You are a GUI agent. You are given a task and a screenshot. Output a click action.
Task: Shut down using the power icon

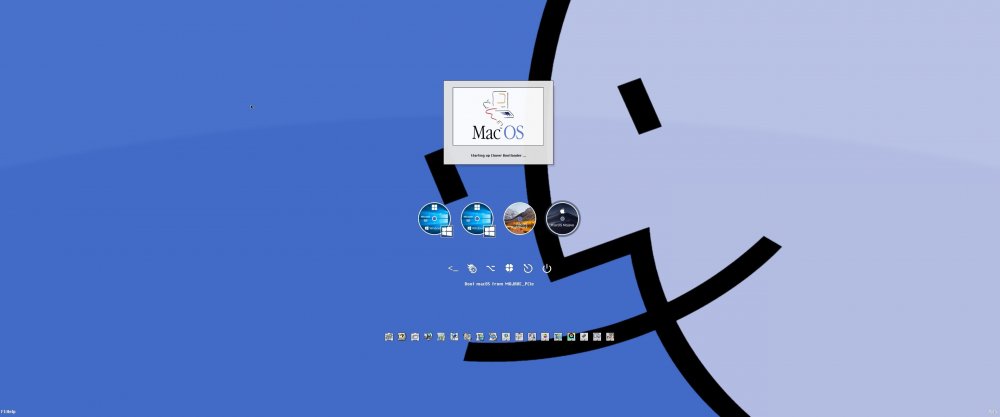tap(547, 268)
